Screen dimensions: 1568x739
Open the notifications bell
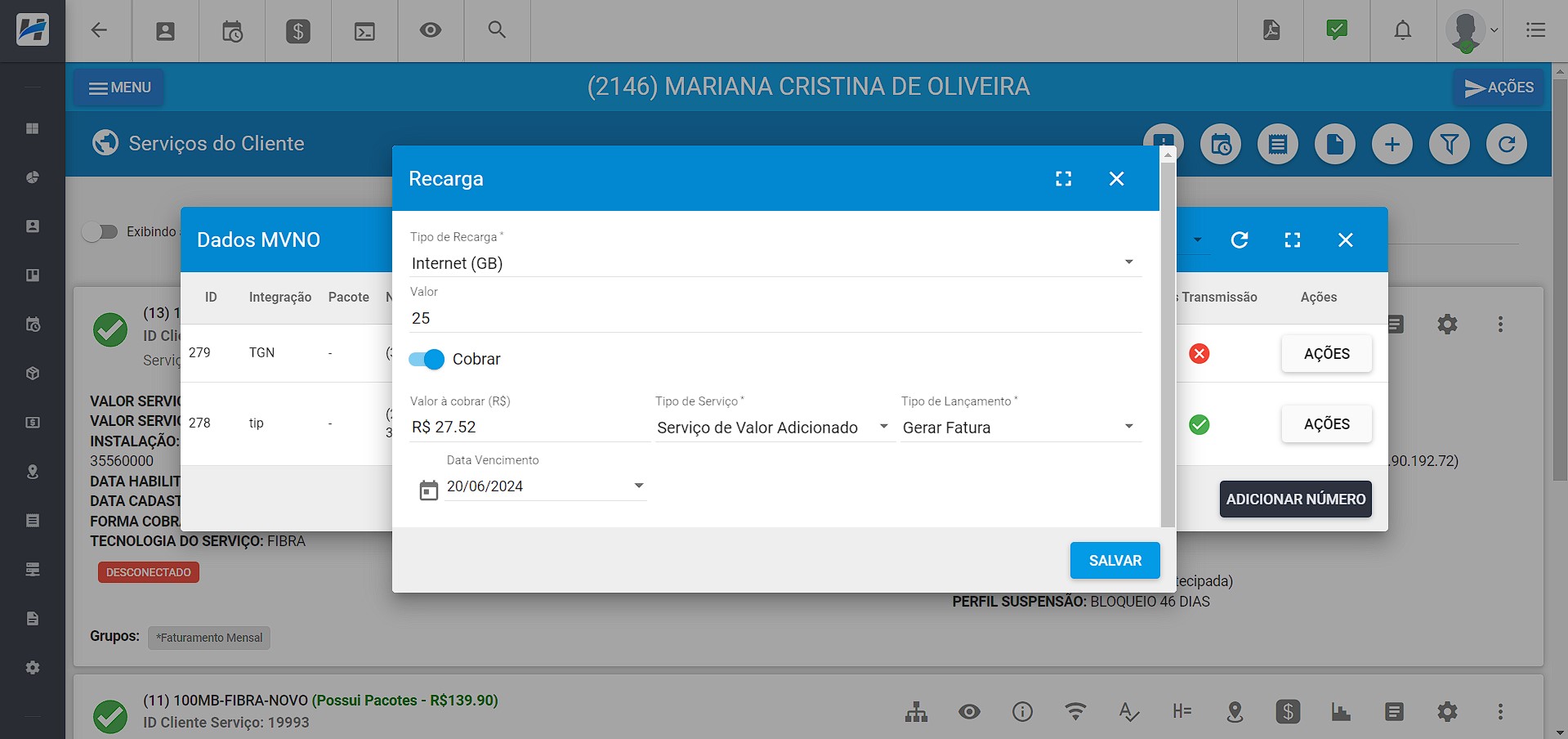pos(1403,30)
